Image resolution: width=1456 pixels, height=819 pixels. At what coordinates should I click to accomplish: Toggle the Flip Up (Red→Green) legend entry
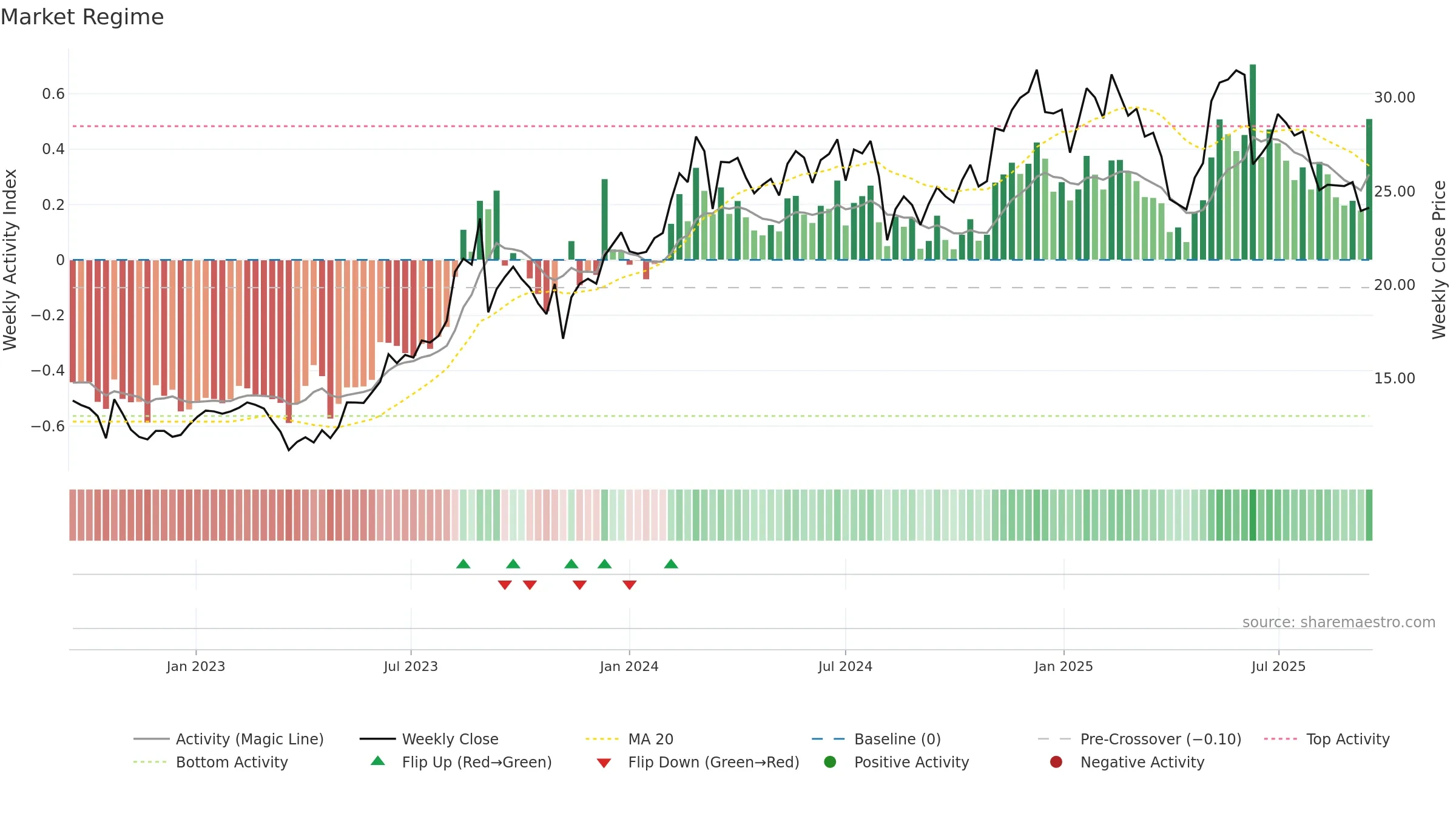(x=461, y=762)
